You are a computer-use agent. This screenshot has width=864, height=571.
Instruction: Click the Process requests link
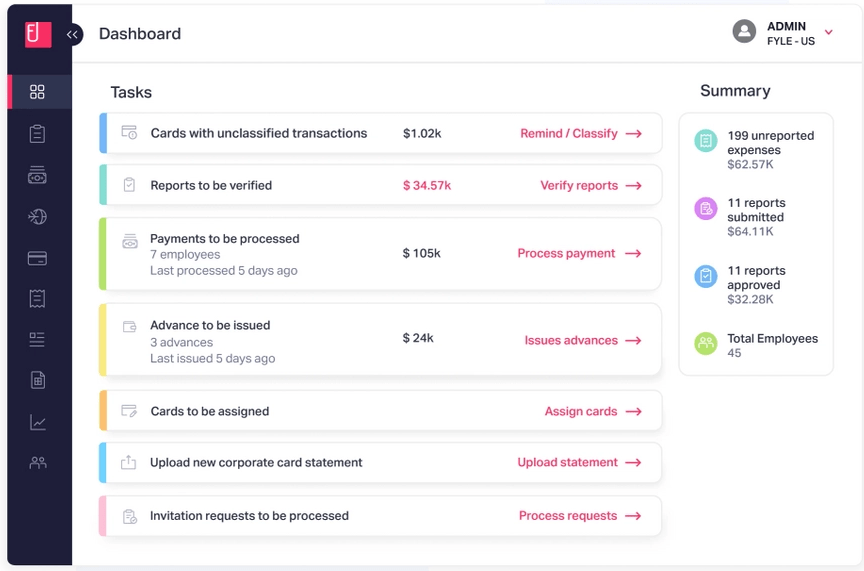pyautogui.click(x=568, y=515)
